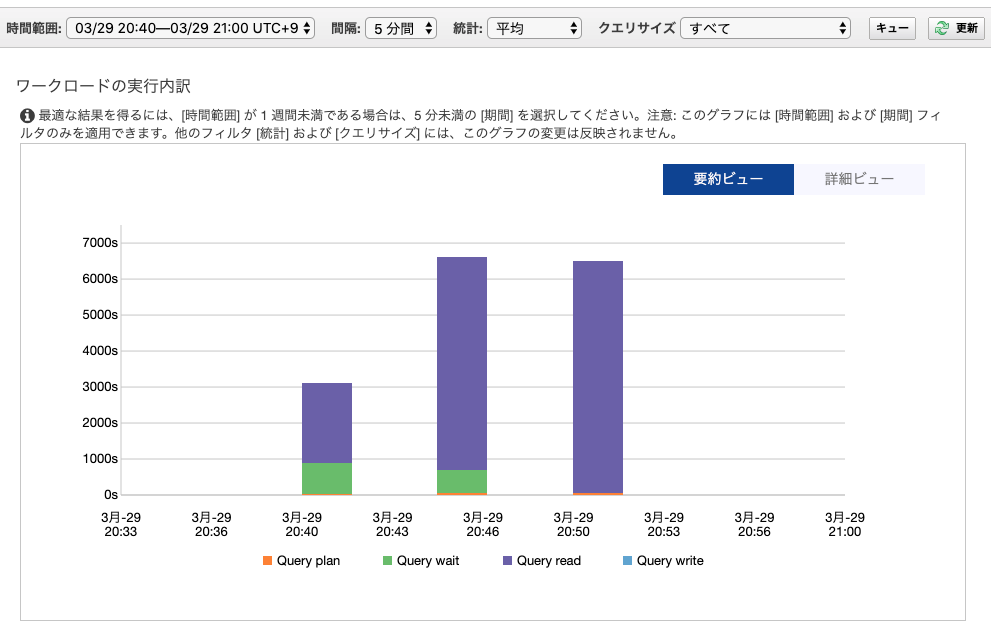
Task: Open the 時間範囲 time range dropdown
Action: [190, 28]
